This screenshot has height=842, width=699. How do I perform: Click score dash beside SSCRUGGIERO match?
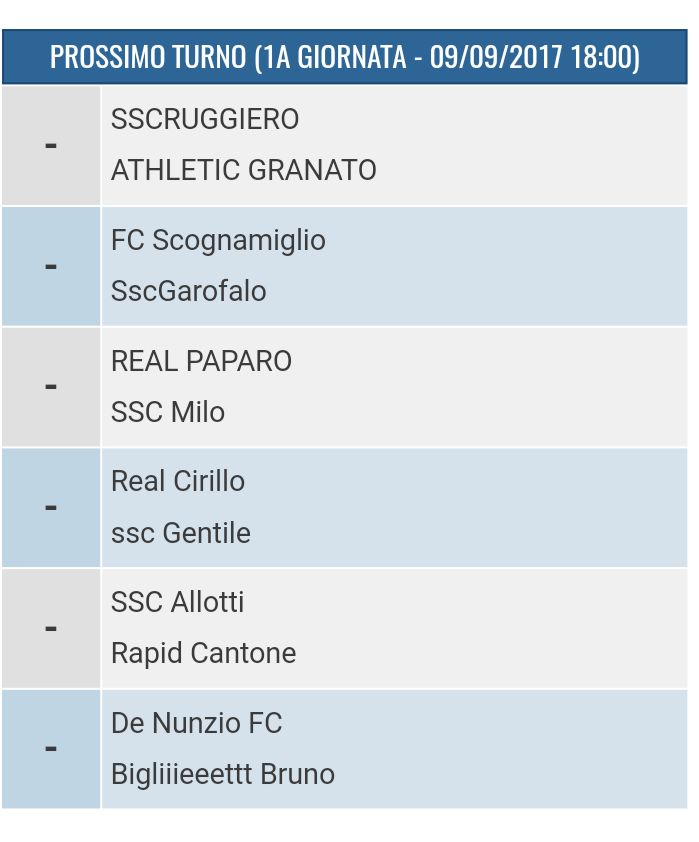point(51,145)
